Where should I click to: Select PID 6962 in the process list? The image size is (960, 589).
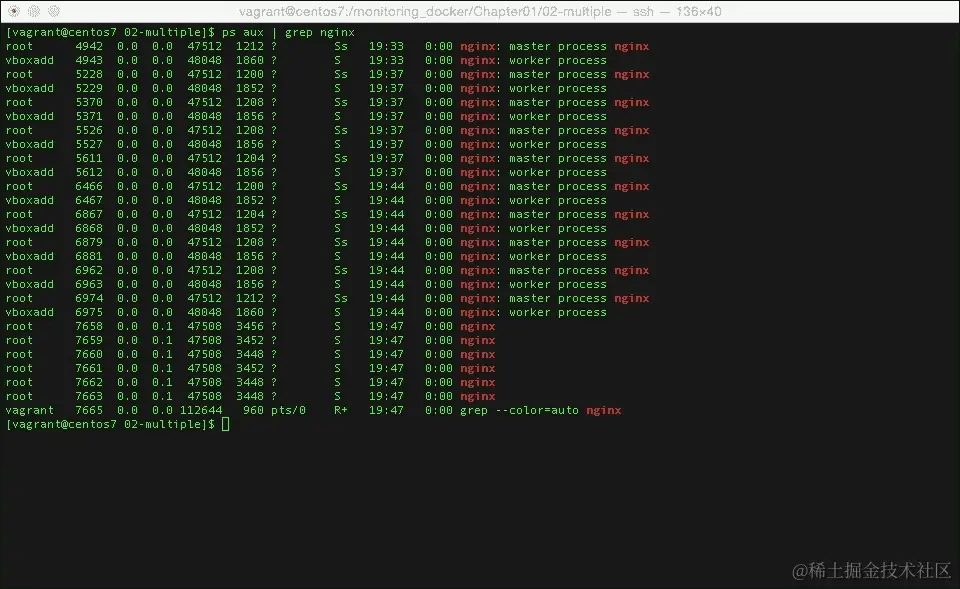pyautogui.click(x=89, y=271)
